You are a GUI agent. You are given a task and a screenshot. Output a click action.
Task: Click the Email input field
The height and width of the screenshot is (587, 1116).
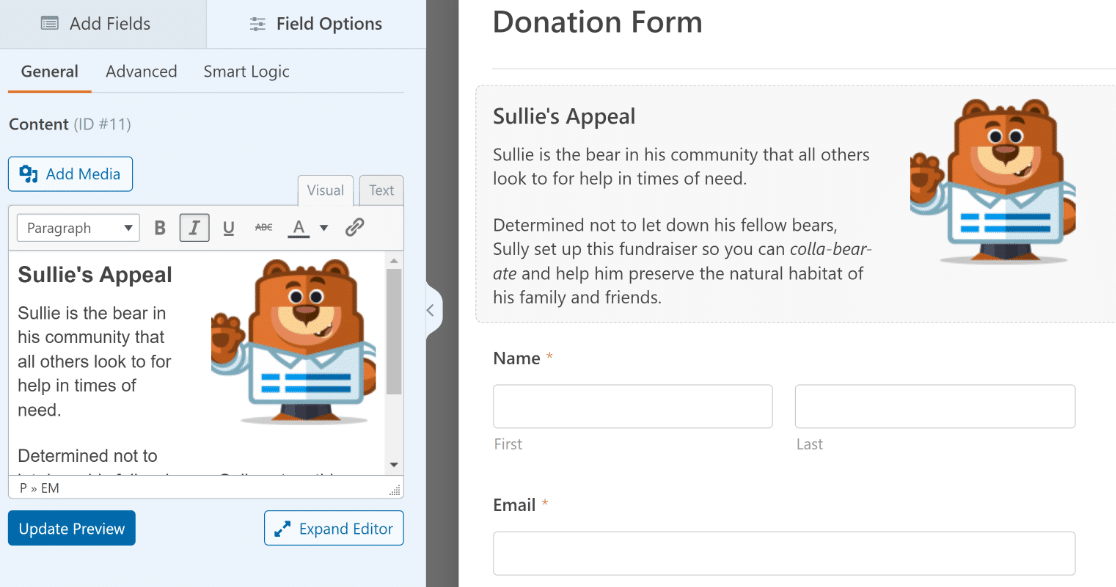click(x=784, y=554)
